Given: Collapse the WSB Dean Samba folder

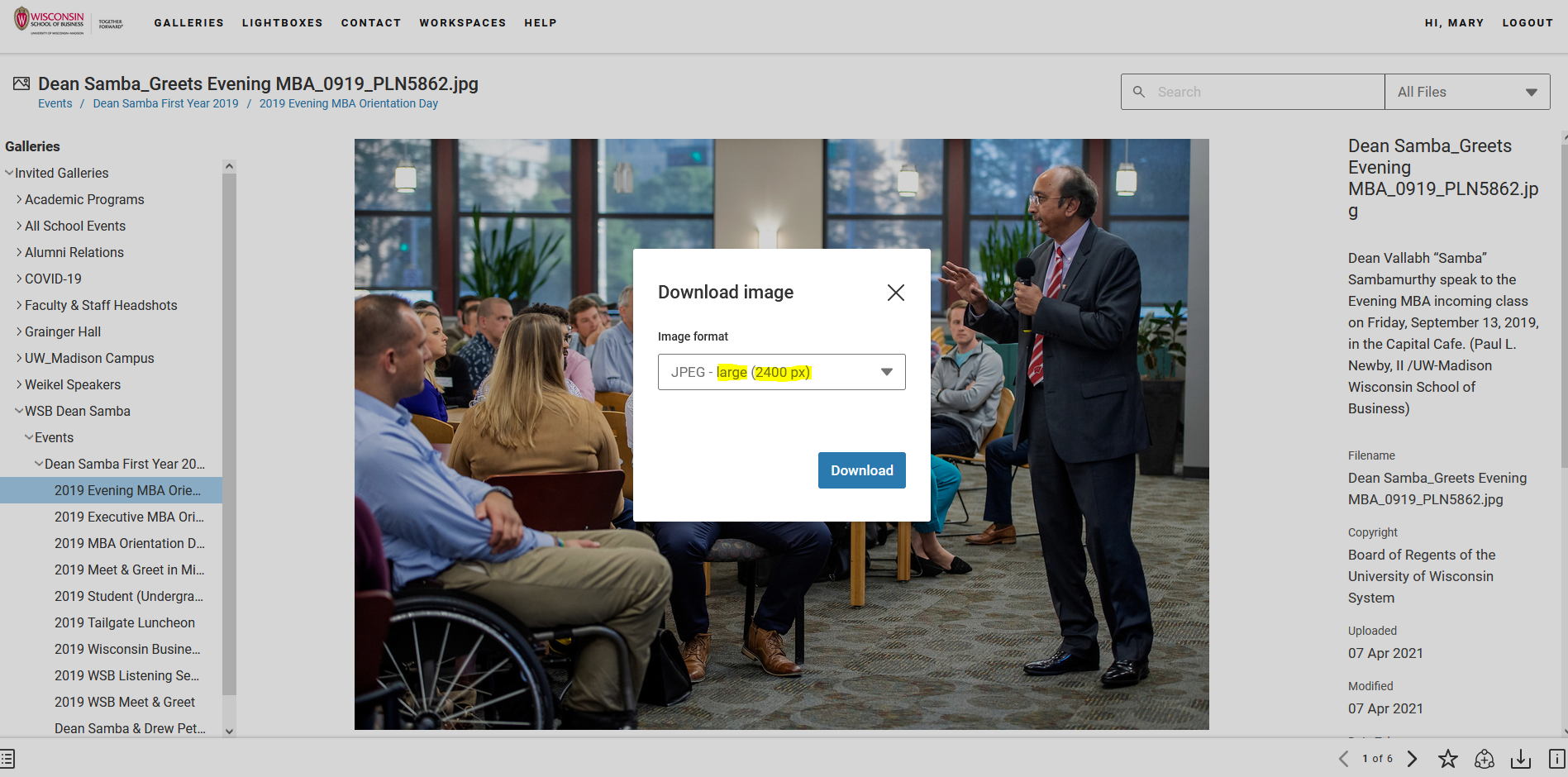Looking at the screenshot, I should [19, 411].
